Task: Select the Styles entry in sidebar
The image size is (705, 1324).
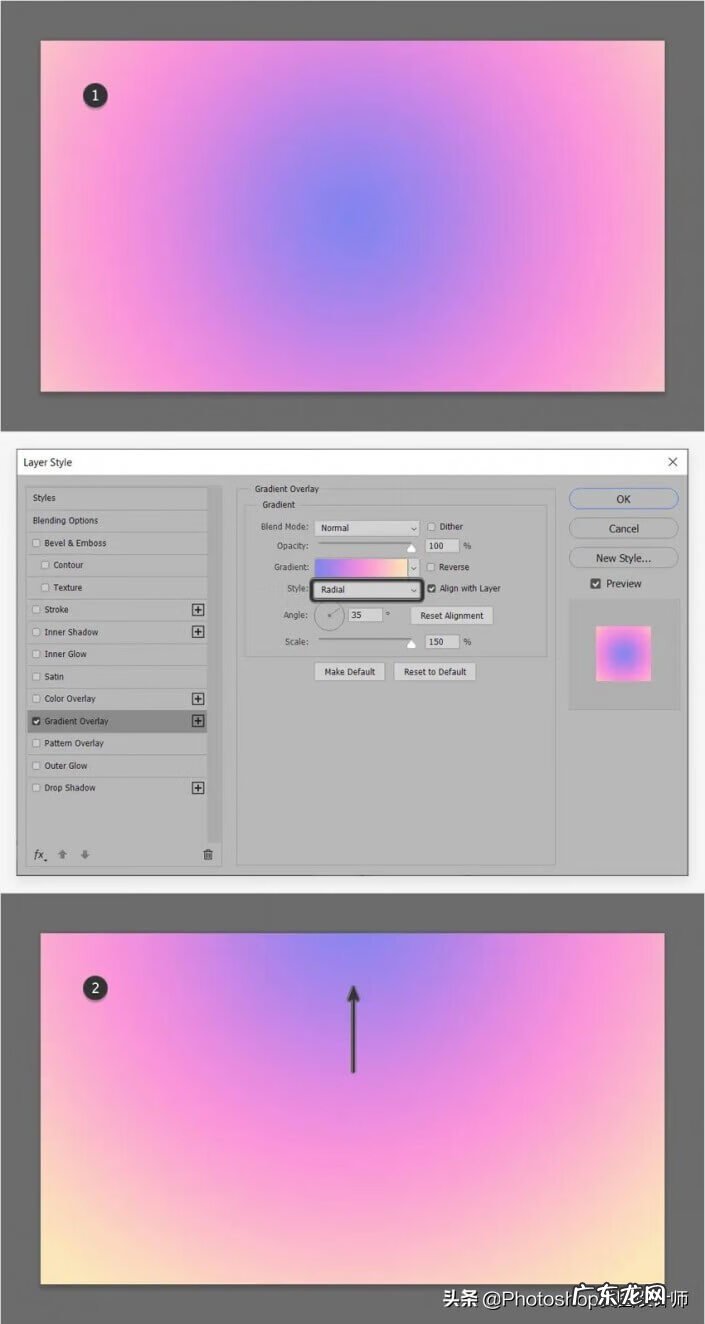Action: 44,498
